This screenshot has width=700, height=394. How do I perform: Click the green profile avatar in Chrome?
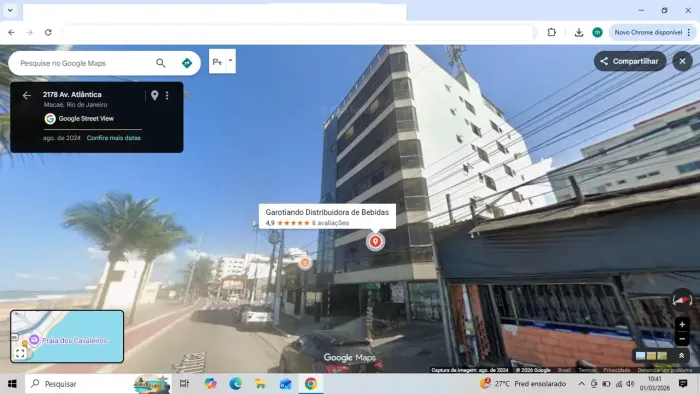click(x=597, y=32)
